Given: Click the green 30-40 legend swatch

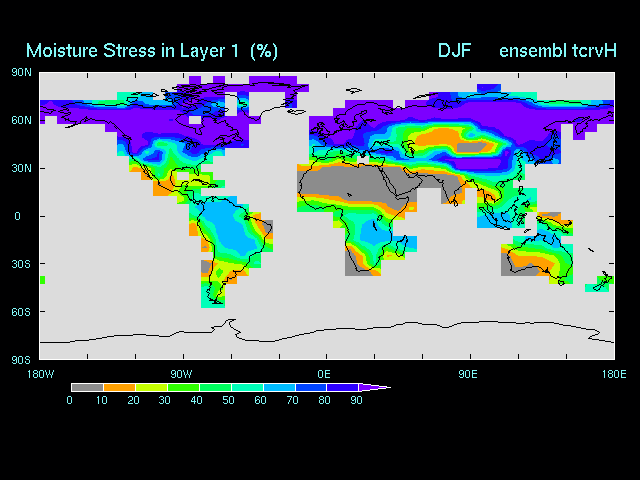Looking at the screenshot, I should (183, 387).
